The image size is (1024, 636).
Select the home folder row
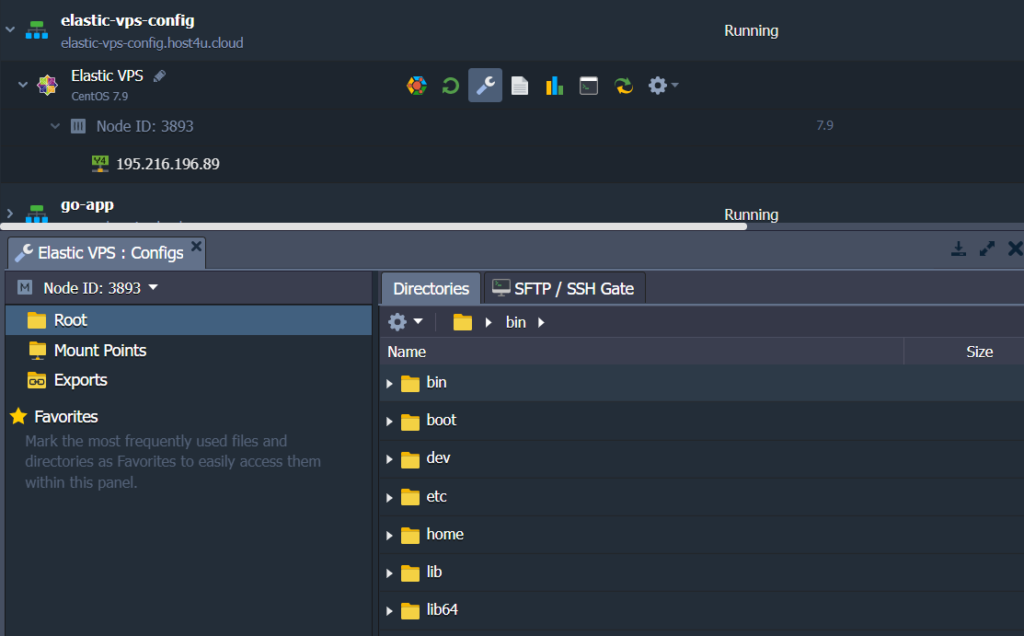(701, 535)
